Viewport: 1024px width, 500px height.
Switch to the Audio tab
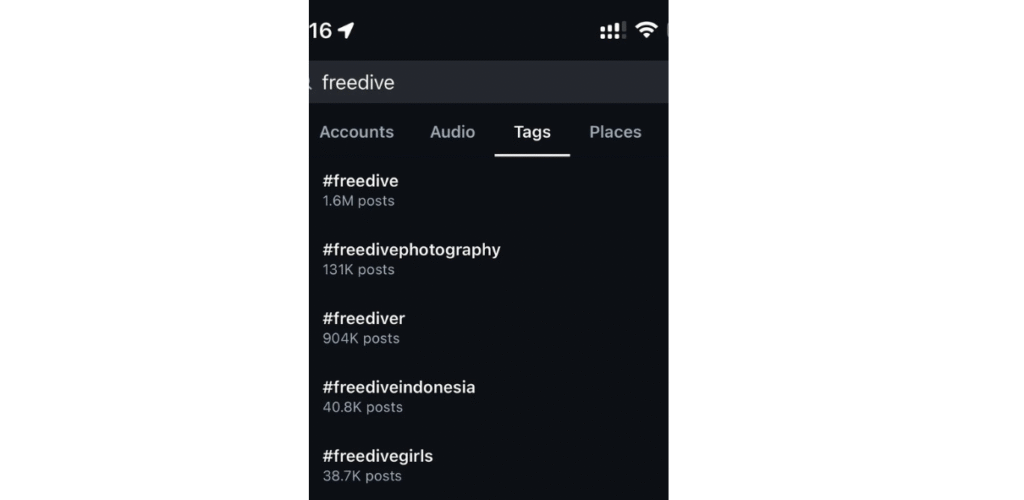pyautogui.click(x=453, y=132)
